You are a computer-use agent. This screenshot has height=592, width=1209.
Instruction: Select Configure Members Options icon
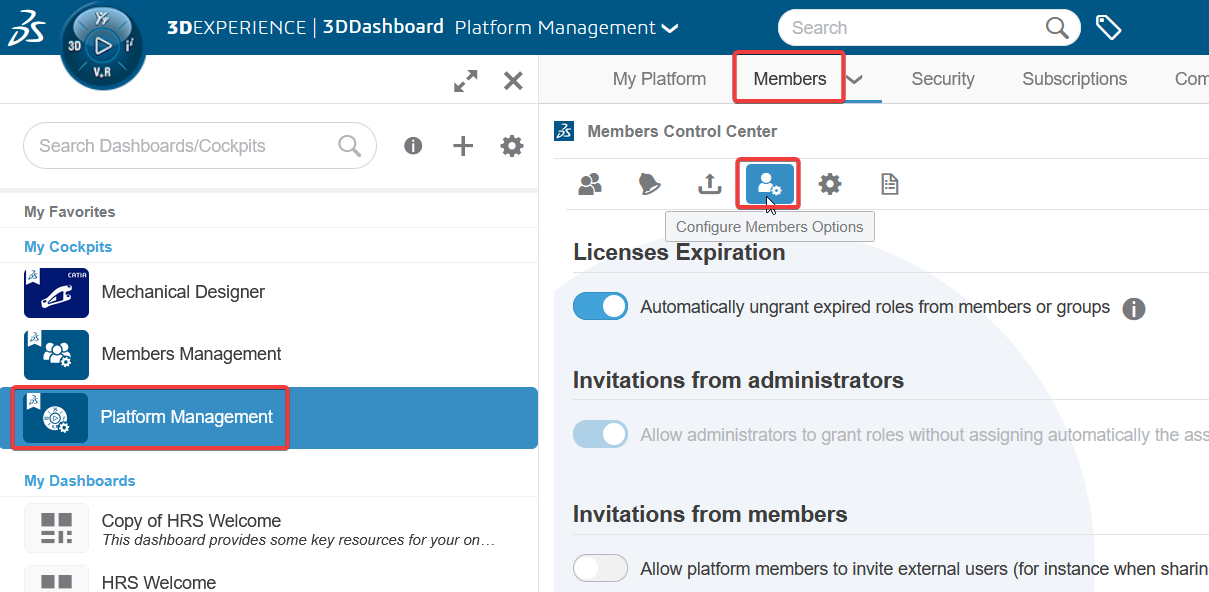coord(769,184)
